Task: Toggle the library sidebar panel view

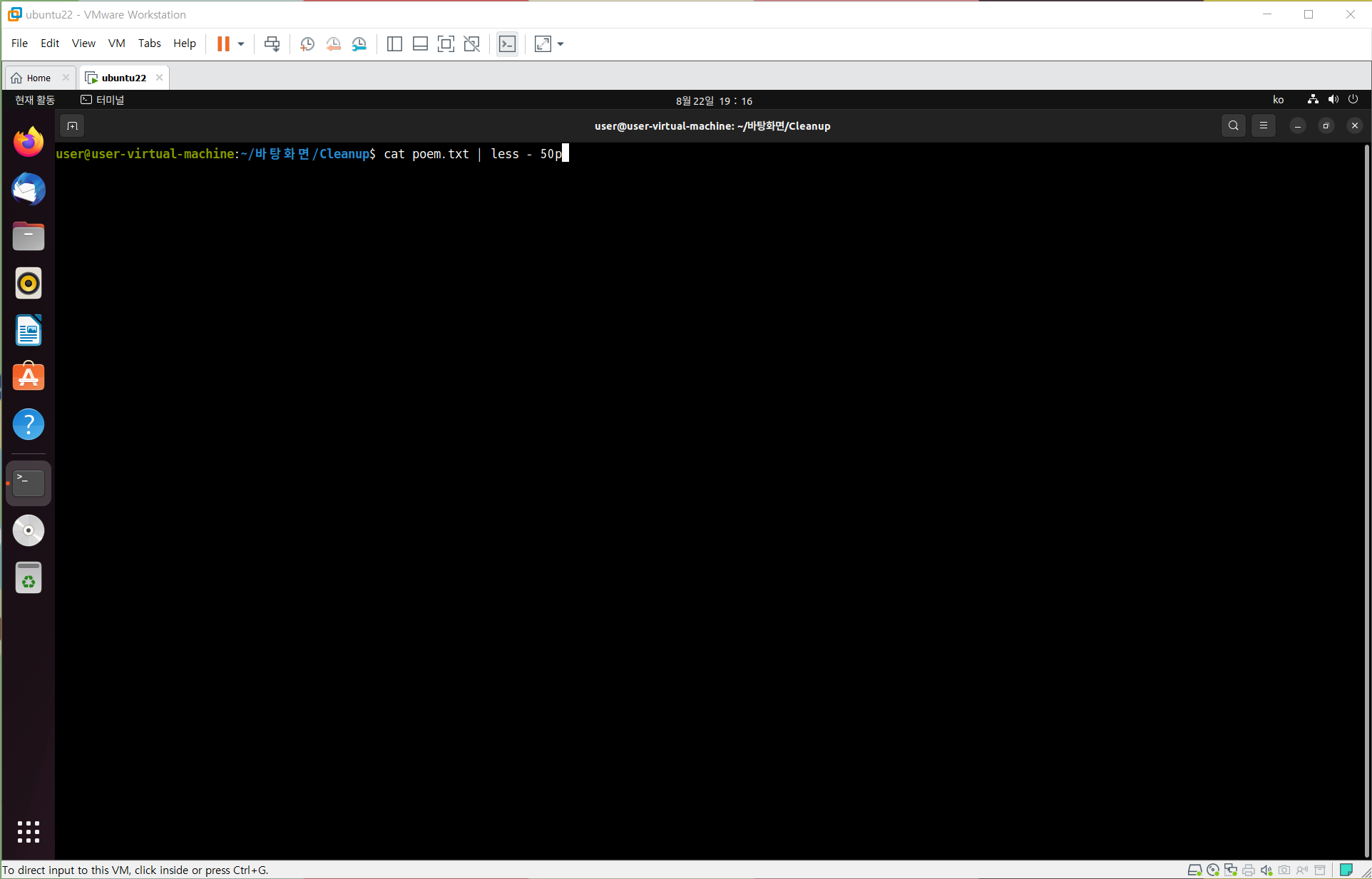Action: click(x=394, y=44)
